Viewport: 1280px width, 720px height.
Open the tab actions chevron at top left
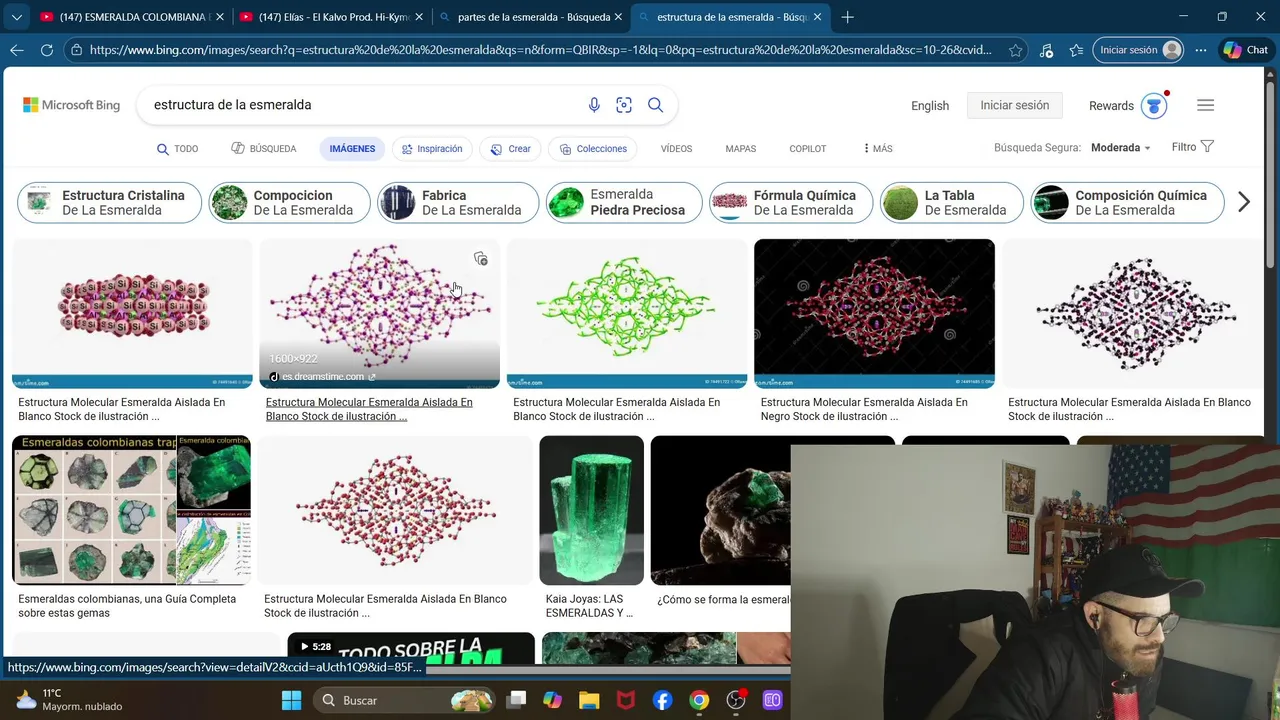pos(16,17)
